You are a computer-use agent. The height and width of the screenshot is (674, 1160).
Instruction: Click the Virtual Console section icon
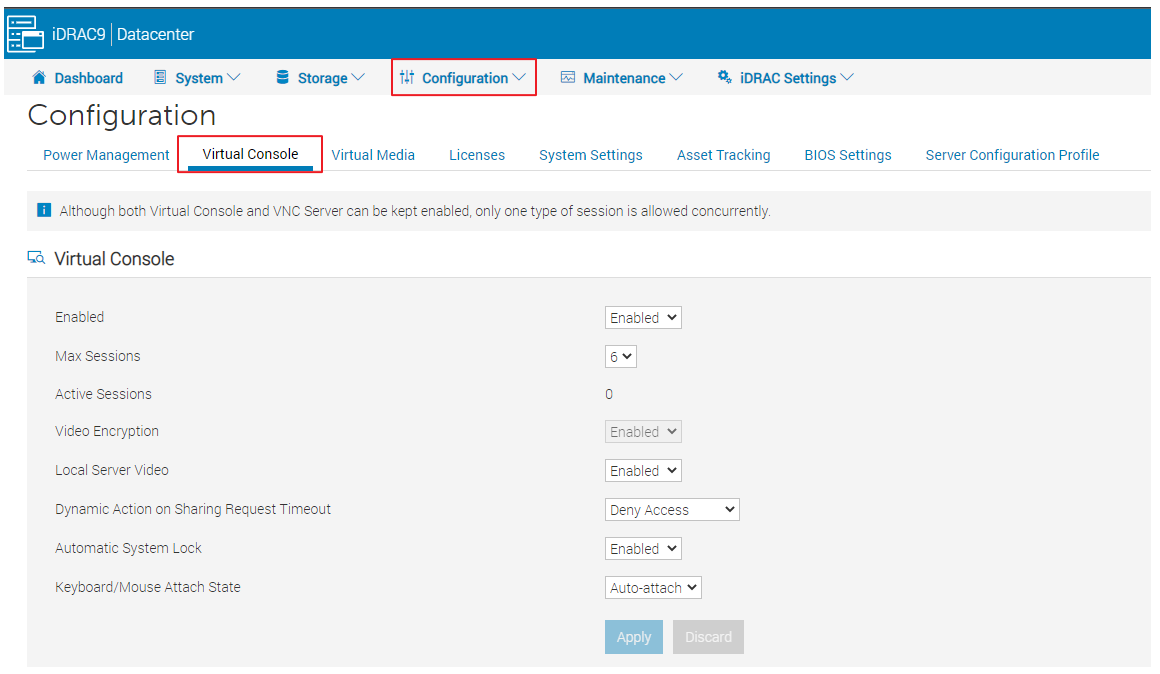(35, 257)
